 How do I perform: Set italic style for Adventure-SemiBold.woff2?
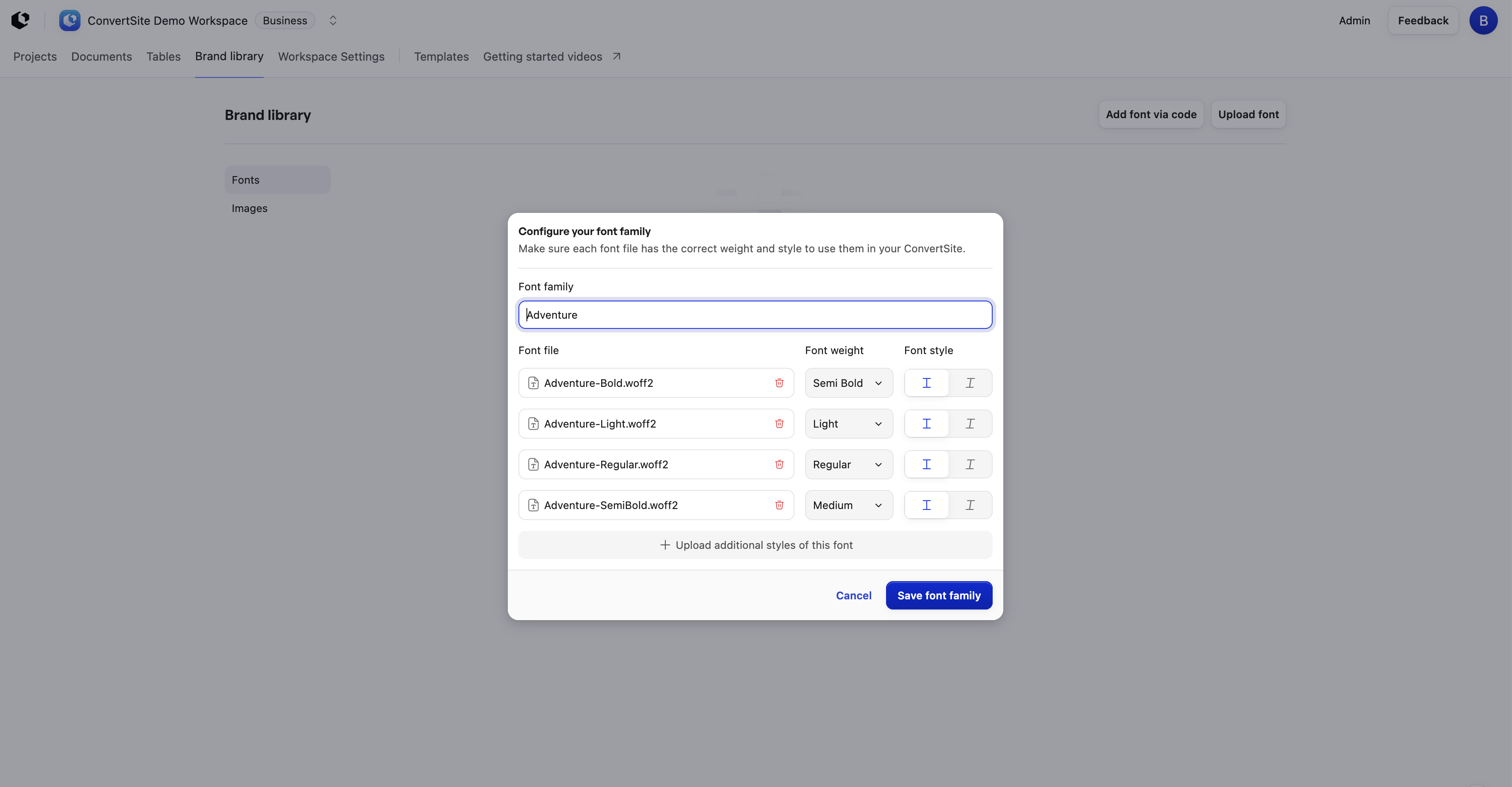(x=970, y=505)
